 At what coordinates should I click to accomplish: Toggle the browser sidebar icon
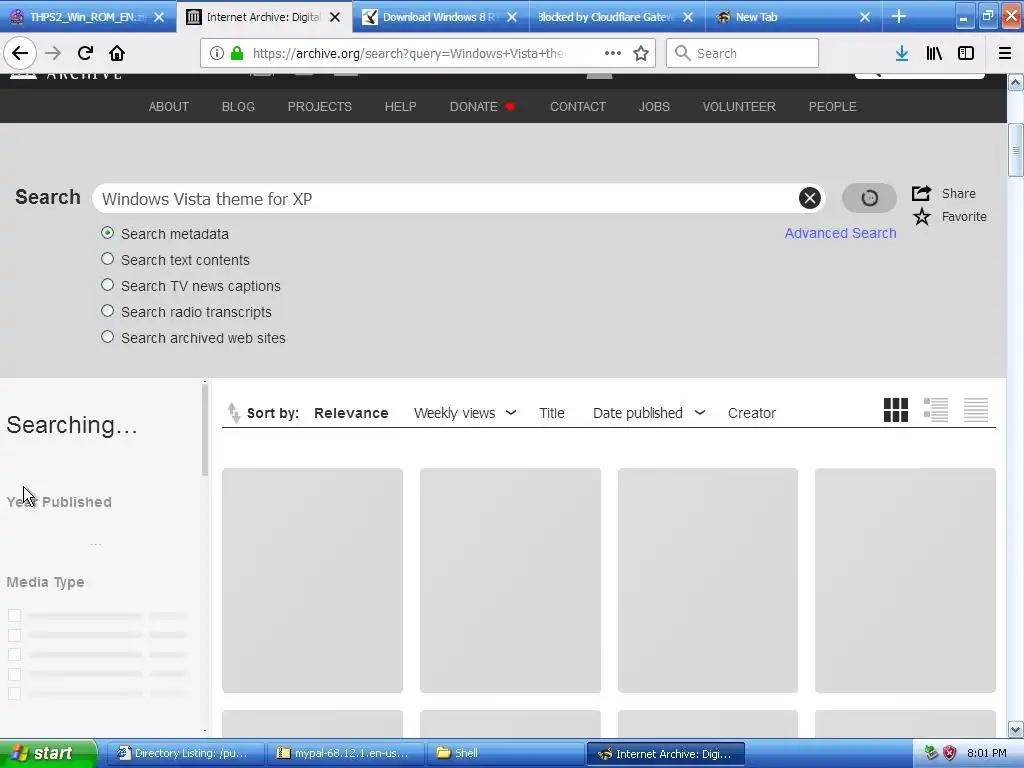(966, 54)
